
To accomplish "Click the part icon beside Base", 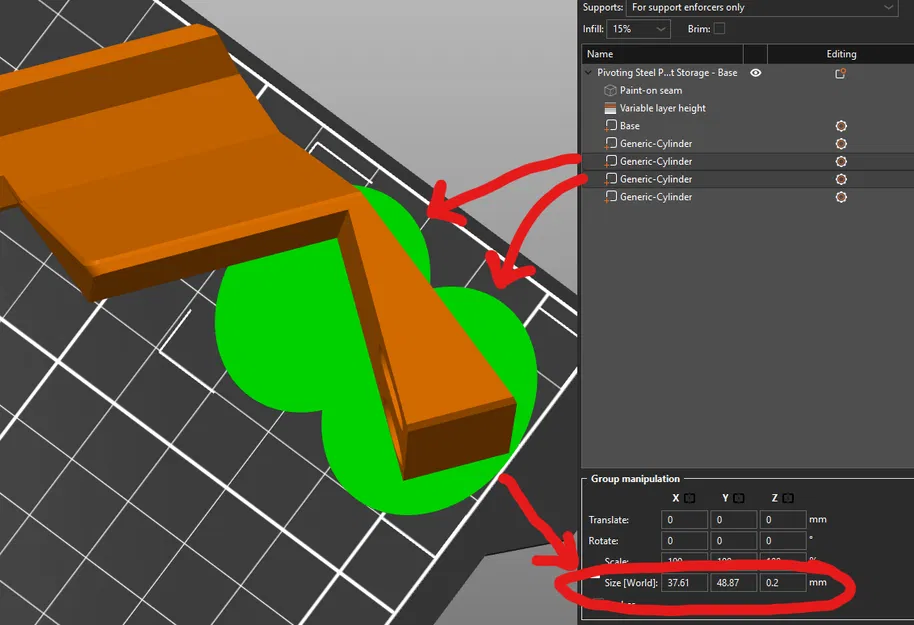I will pyautogui.click(x=610, y=126).
